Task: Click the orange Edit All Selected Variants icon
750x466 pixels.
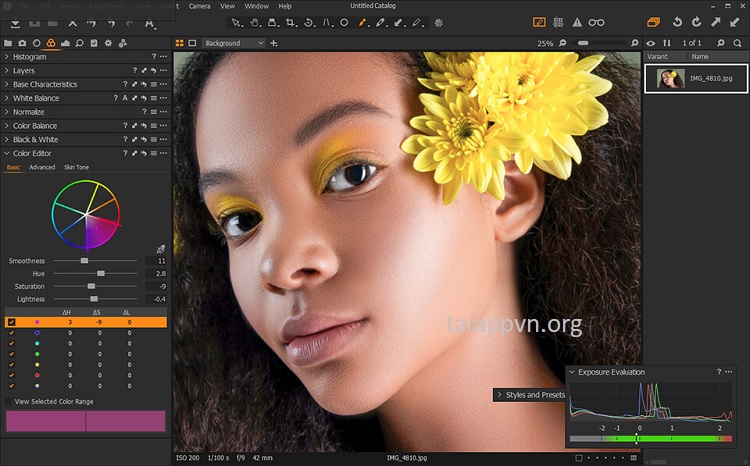Action: (x=653, y=22)
